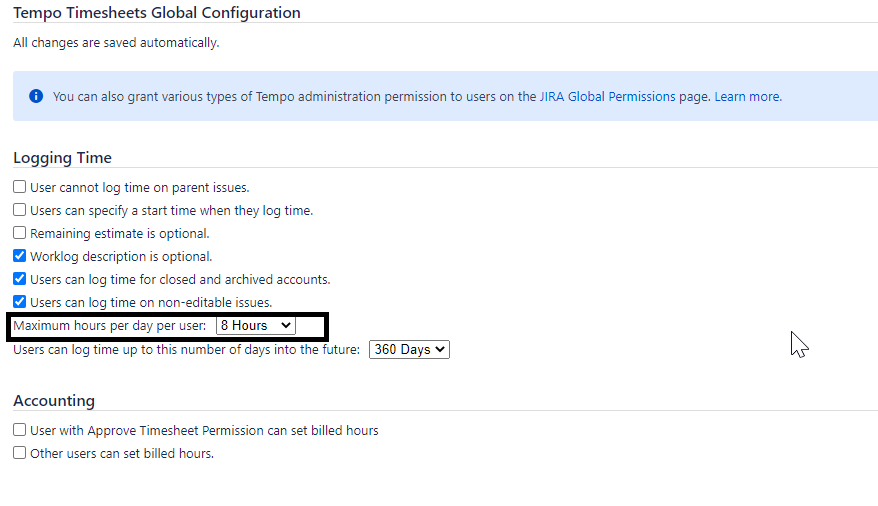Uncheck 'Worklog description is optional'
The height and width of the screenshot is (506, 878).
click(x=20, y=256)
